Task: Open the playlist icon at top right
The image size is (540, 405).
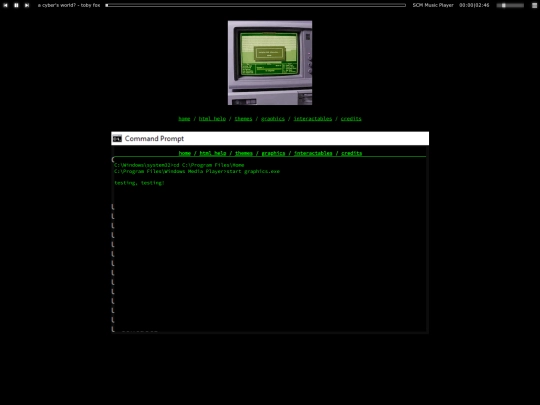Action: coord(534,5)
